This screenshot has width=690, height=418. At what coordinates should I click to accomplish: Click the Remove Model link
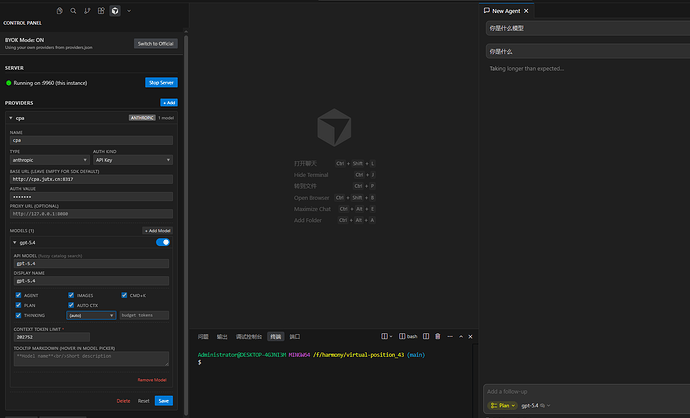click(152, 380)
